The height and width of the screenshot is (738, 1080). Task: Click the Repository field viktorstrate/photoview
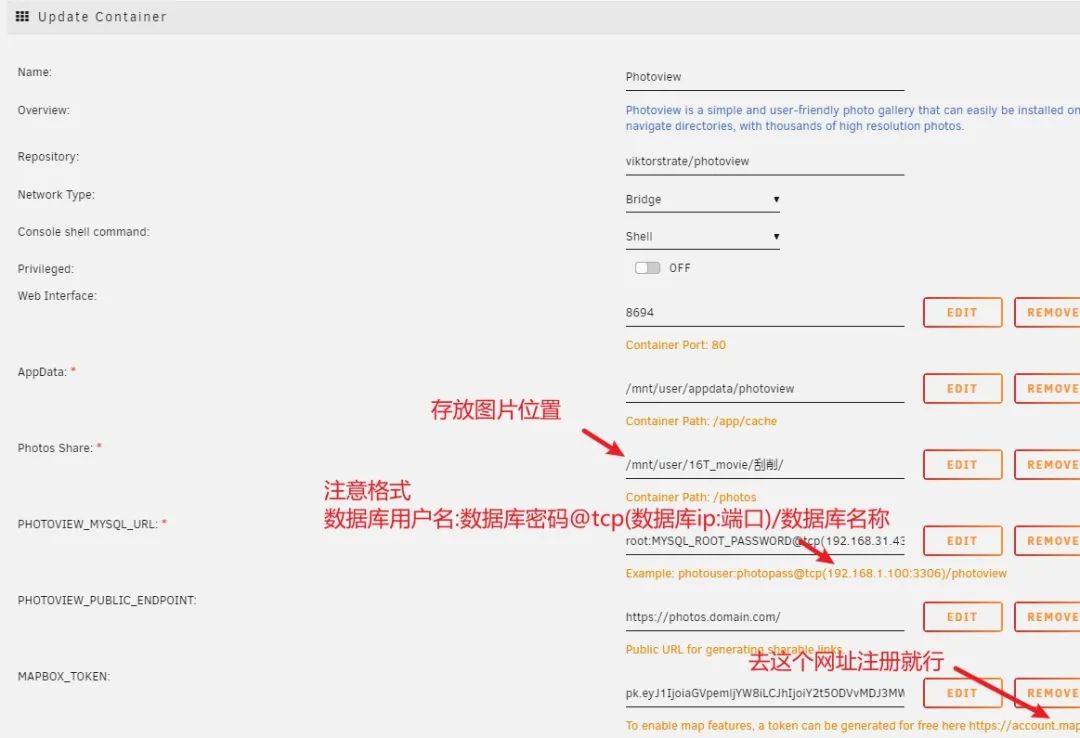tap(764, 160)
